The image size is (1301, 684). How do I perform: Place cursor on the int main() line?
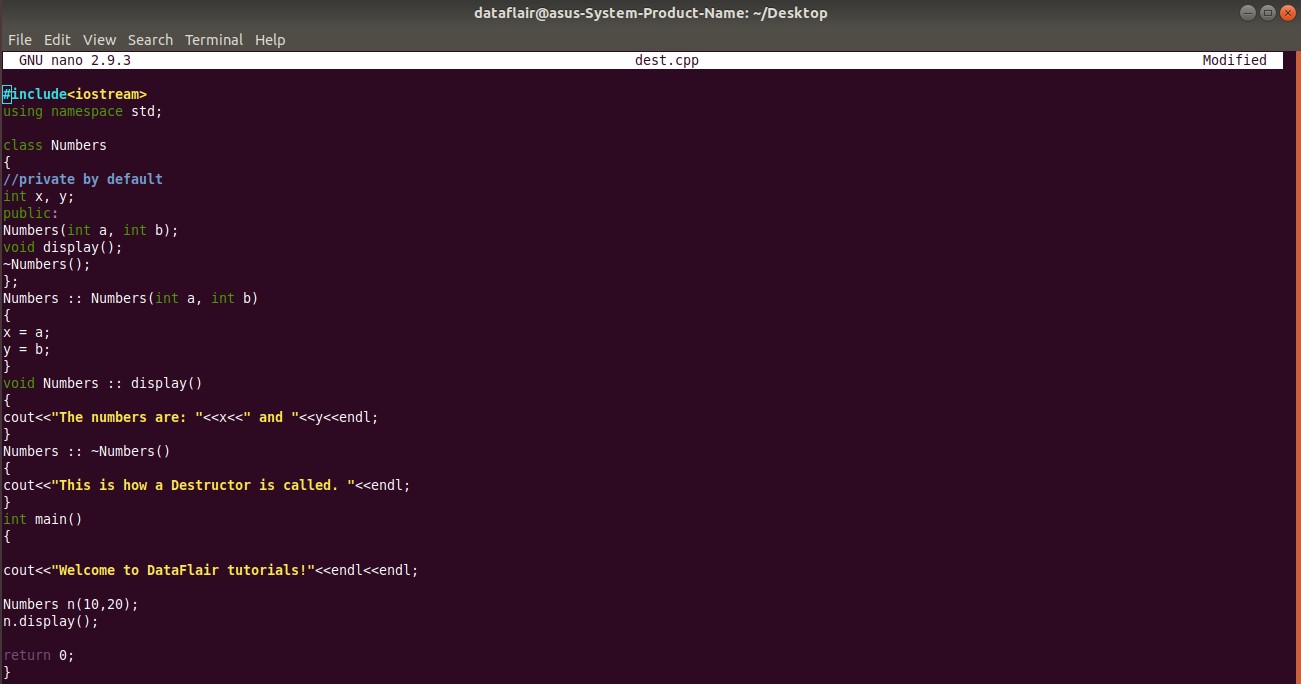coord(38,518)
